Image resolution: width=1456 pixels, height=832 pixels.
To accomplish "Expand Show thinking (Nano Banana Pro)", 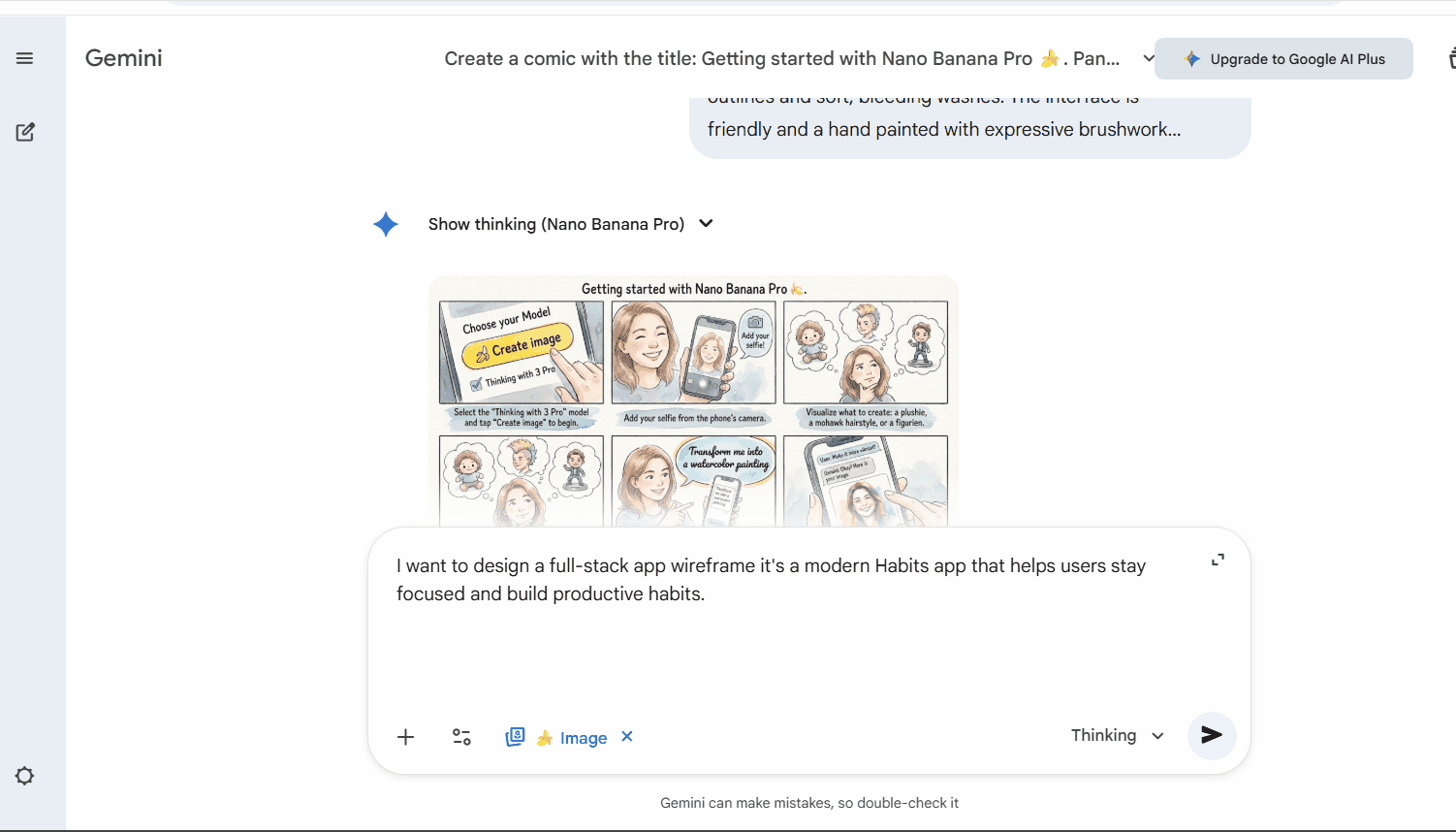I will click(x=571, y=224).
